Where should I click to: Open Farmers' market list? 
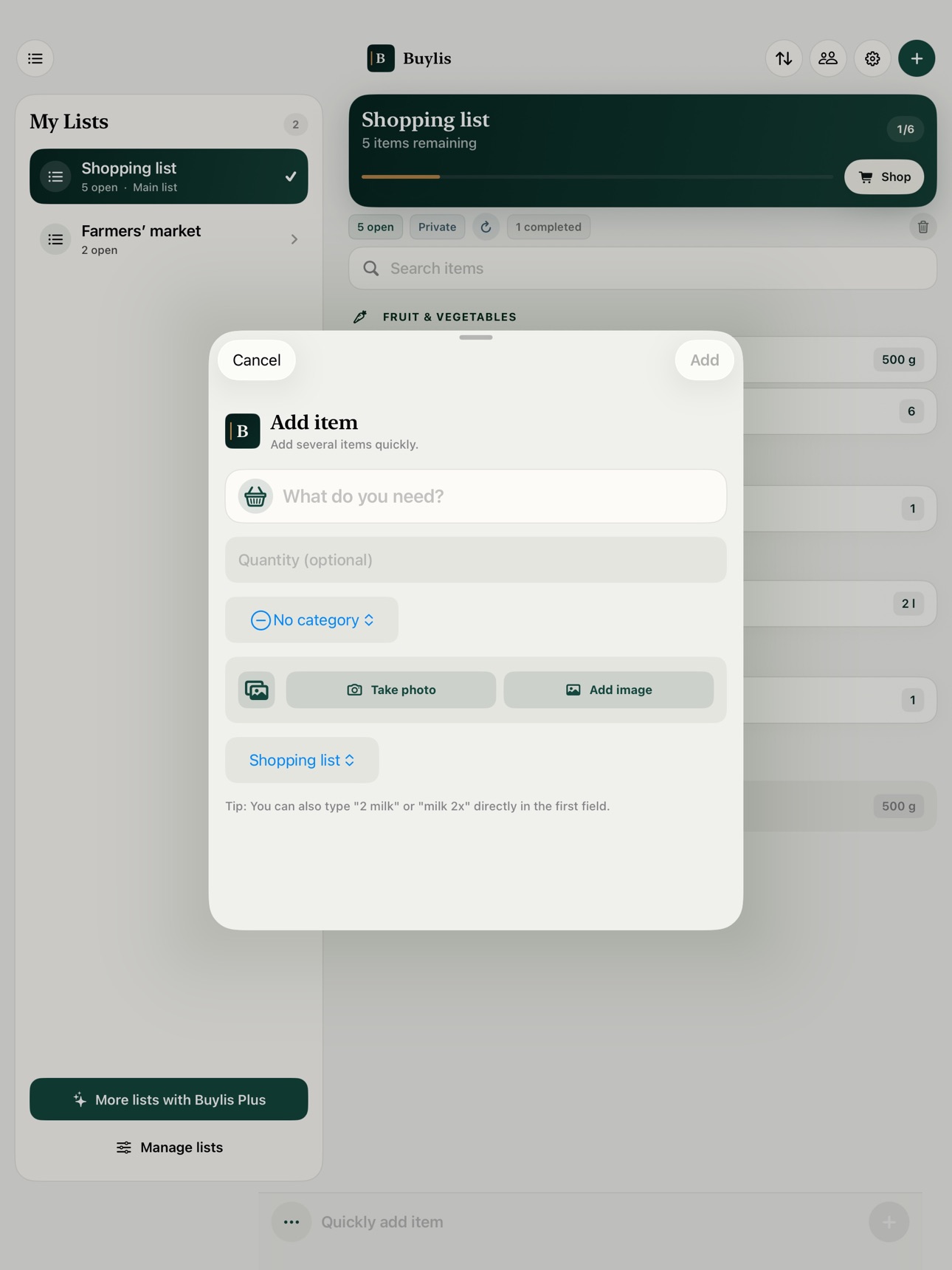tap(169, 239)
